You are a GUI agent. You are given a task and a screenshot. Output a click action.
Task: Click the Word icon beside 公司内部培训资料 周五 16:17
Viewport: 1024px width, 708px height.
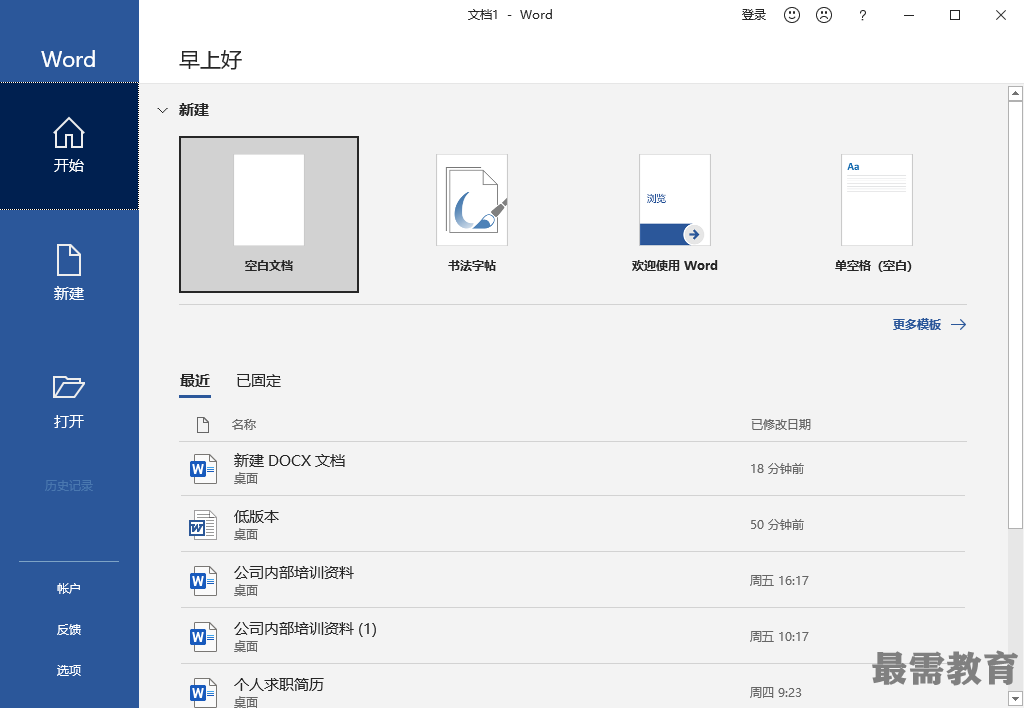(203, 581)
